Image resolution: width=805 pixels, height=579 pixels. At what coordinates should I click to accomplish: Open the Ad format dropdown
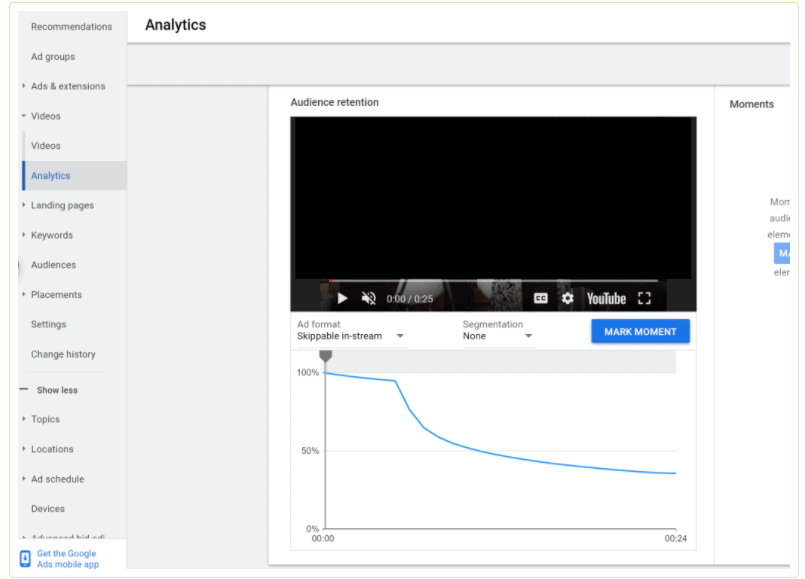click(350, 336)
